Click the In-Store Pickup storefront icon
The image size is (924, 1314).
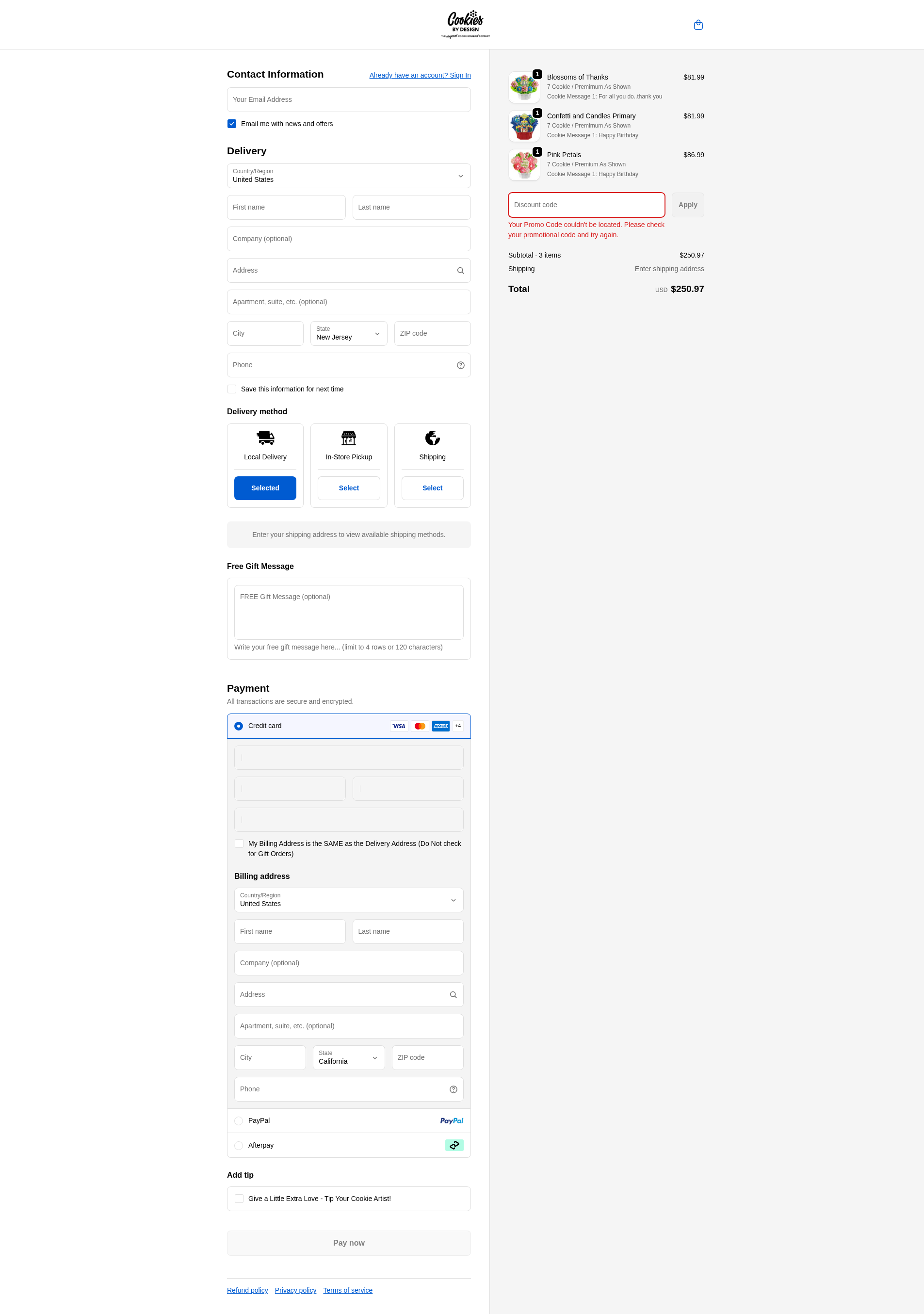[348, 438]
